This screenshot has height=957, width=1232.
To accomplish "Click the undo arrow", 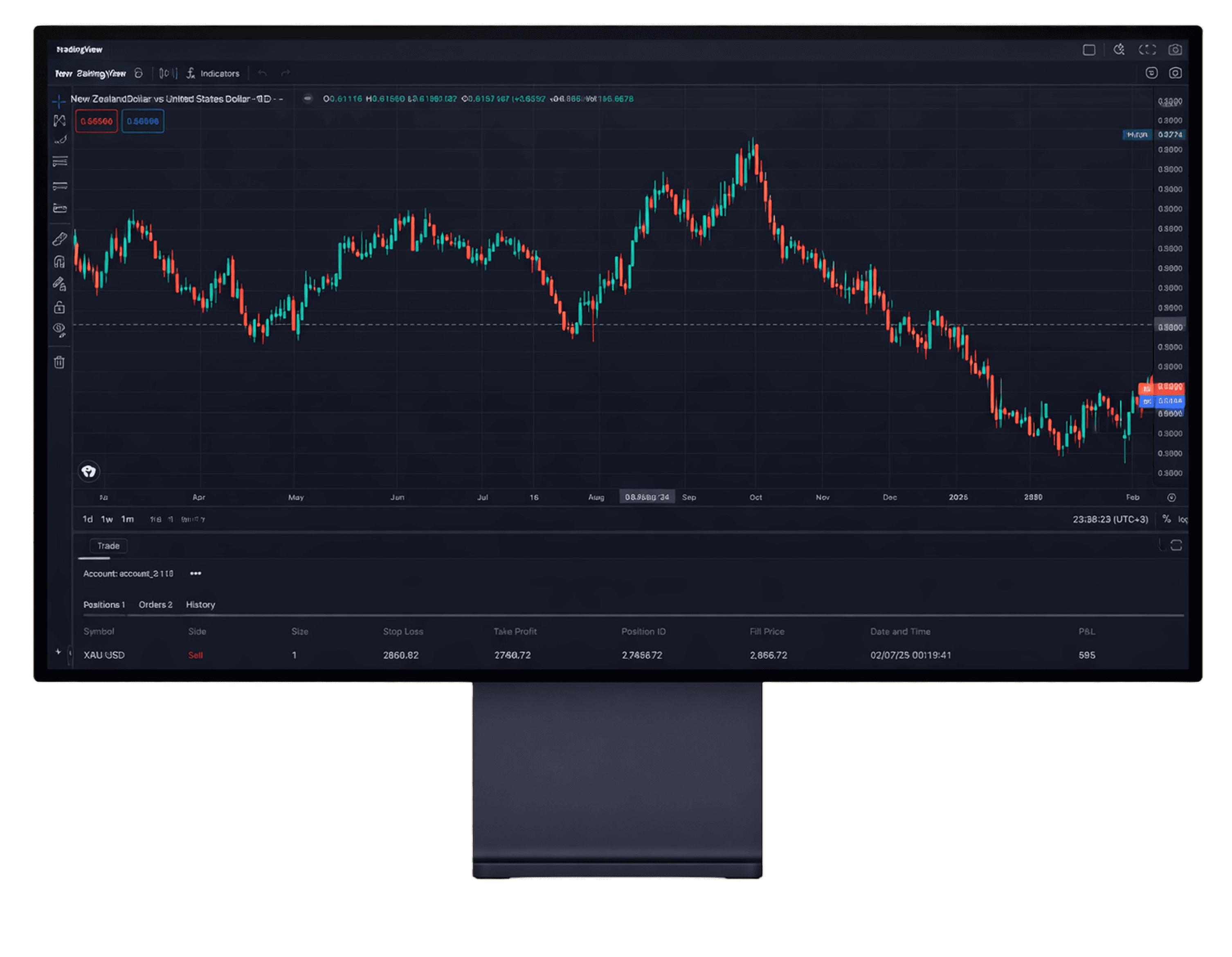I will (x=262, y=73).
